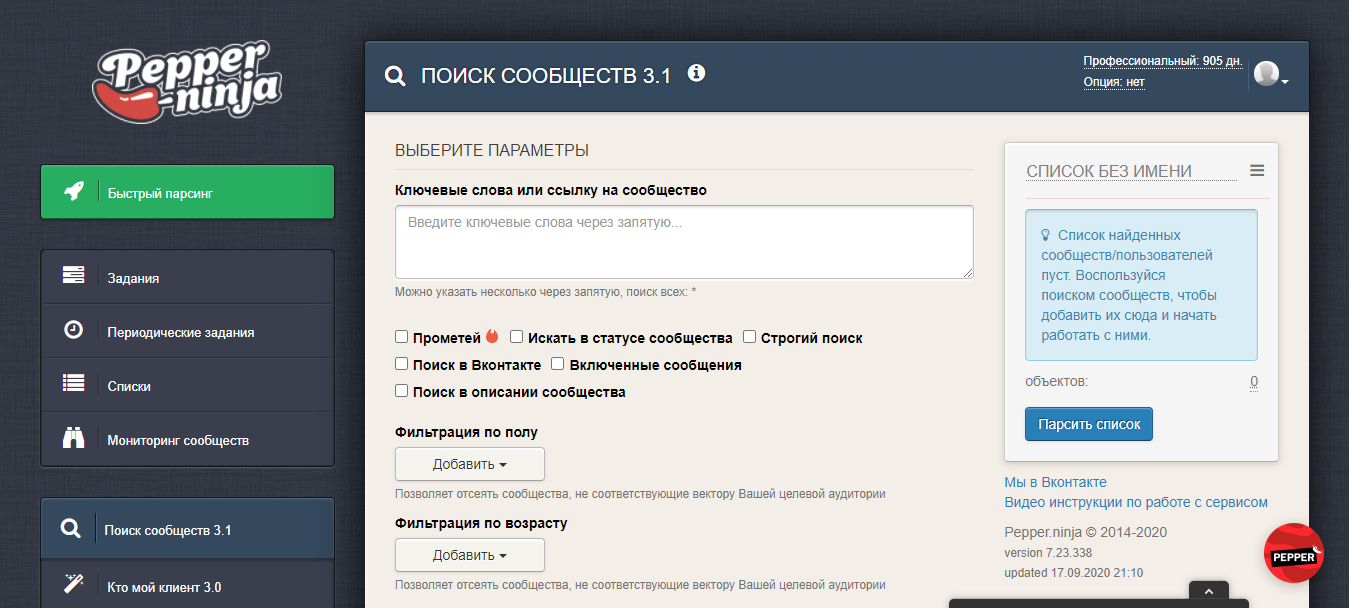
Task: Enable the Прометей checkbox
Action: (x=402, y=337)
